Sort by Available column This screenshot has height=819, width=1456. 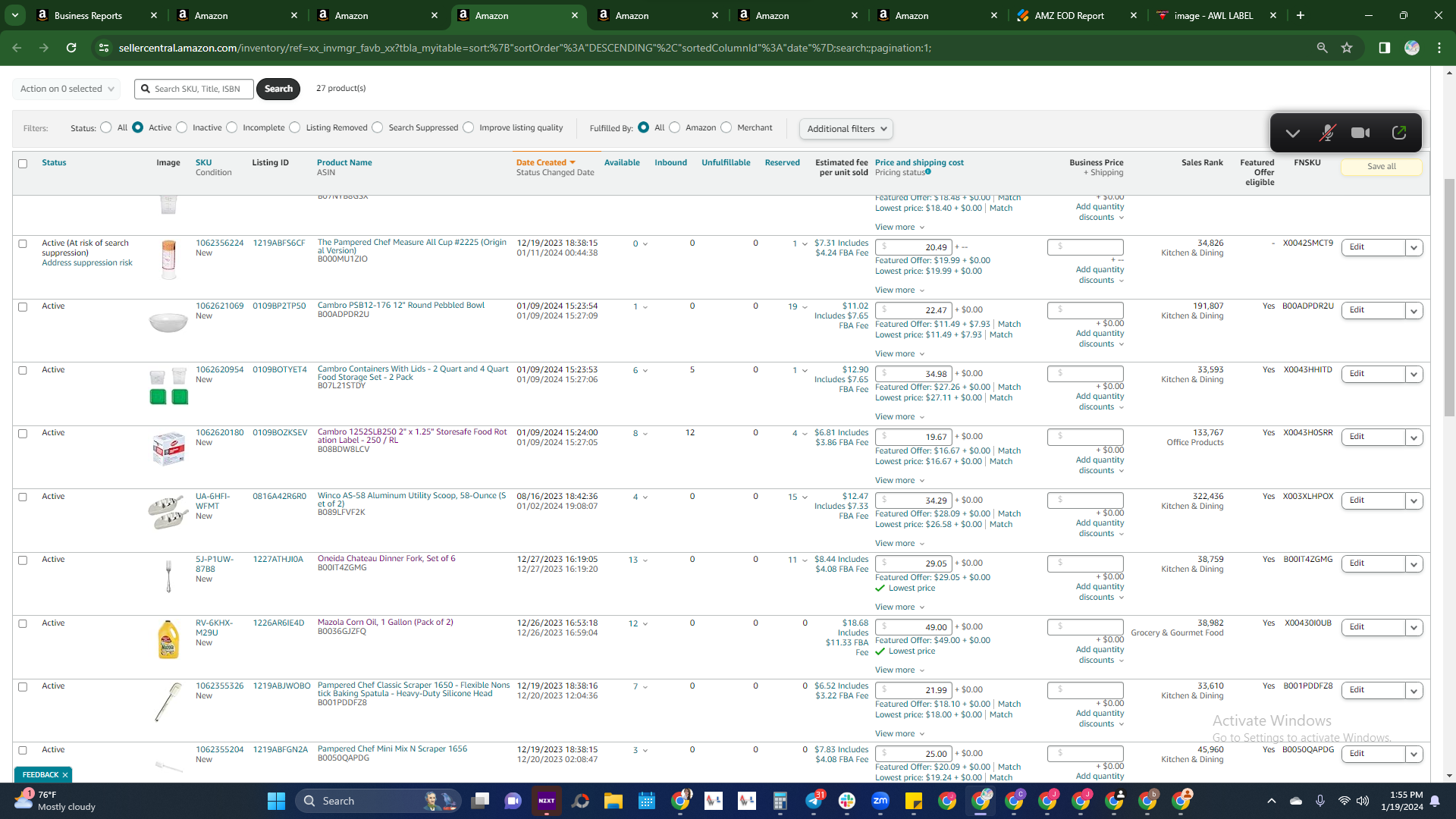tap(622, 163)
